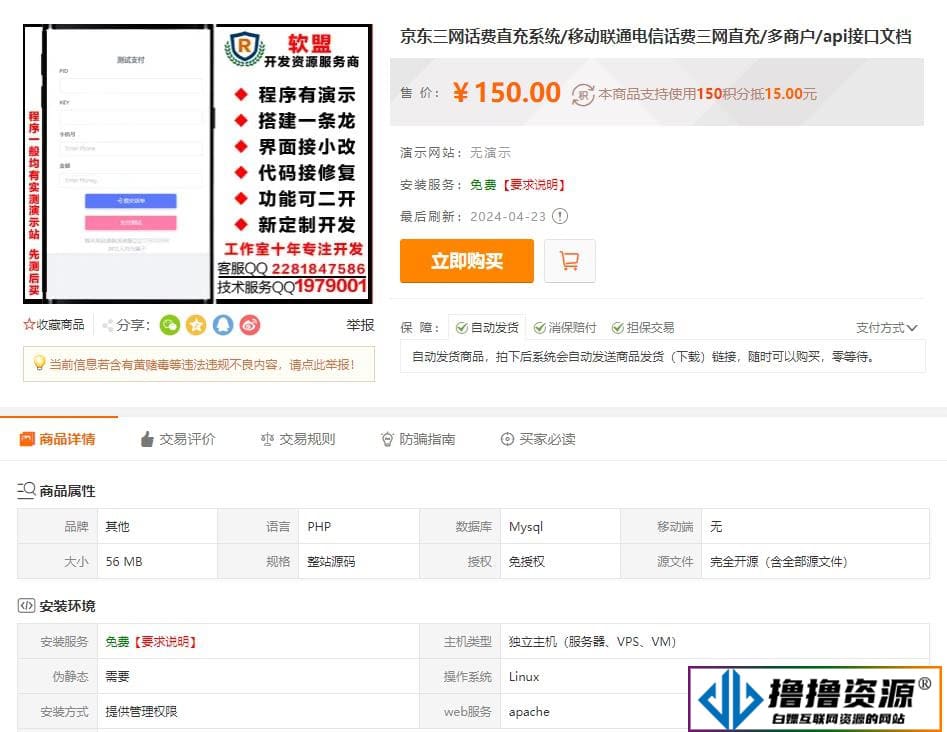Image resolution: width=947 pixels, height=732 pixels.
Task: Click the 分享 share icon label
Action: click(126, 325)
